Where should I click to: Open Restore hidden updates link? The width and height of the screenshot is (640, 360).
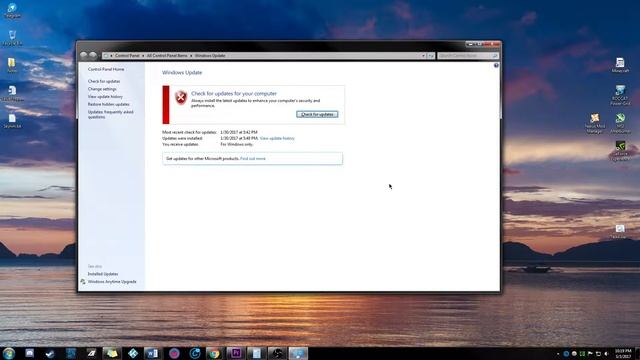click(109, 104)
